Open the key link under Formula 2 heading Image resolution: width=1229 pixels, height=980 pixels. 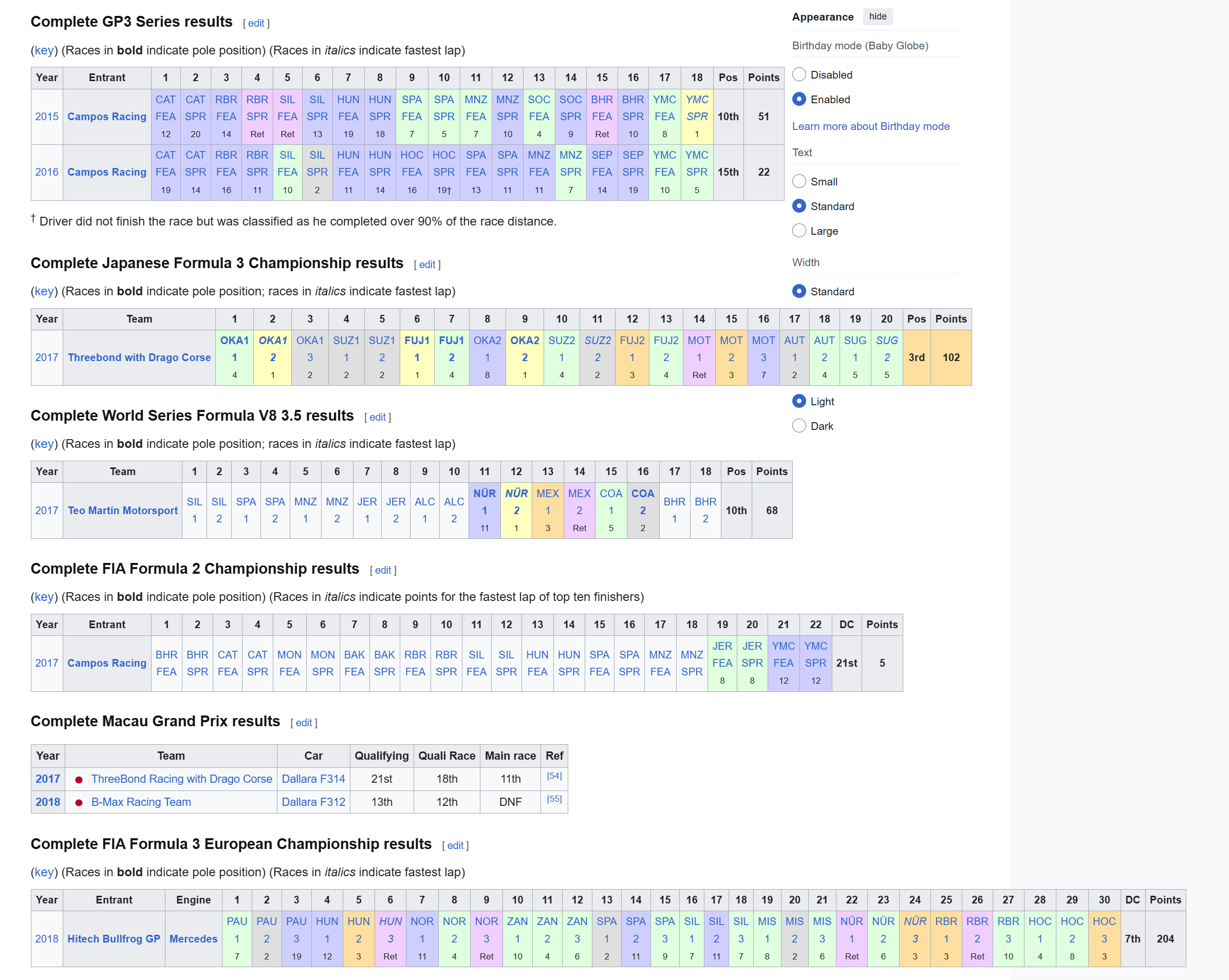click(x=44, y=596)
